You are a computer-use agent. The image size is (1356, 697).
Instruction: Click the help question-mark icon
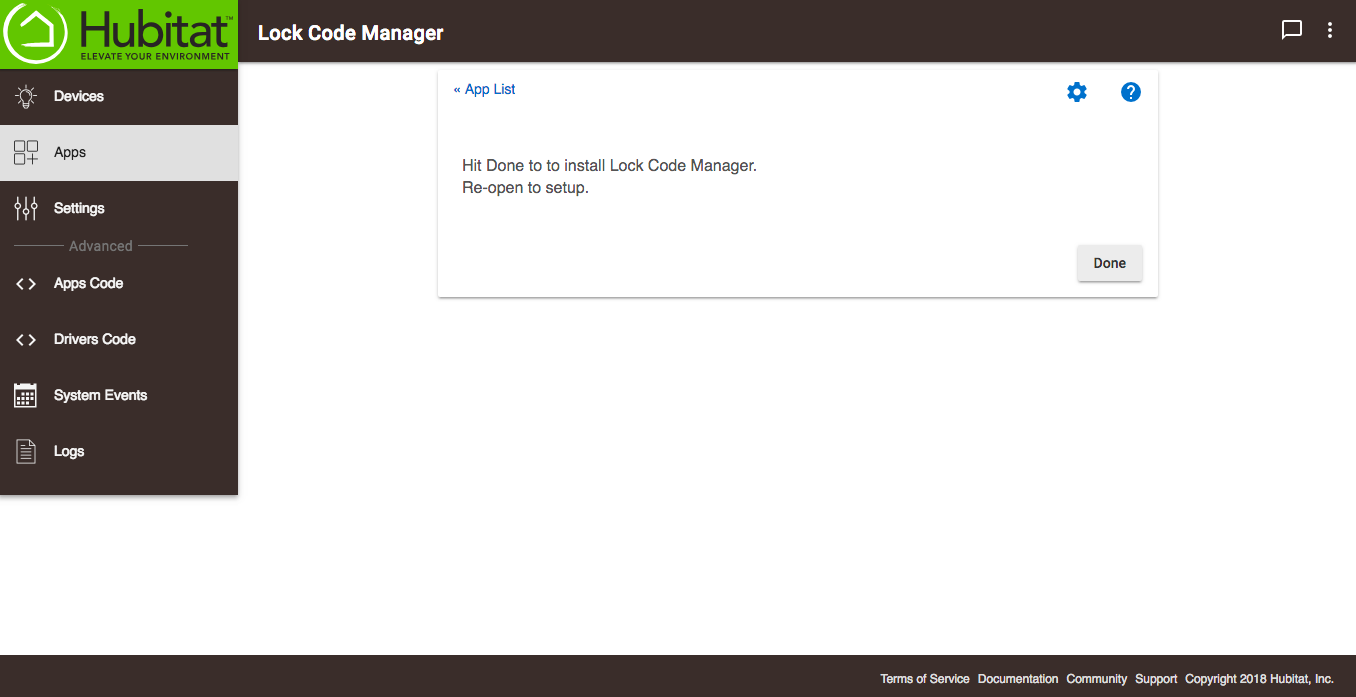tap(1131, 91)
